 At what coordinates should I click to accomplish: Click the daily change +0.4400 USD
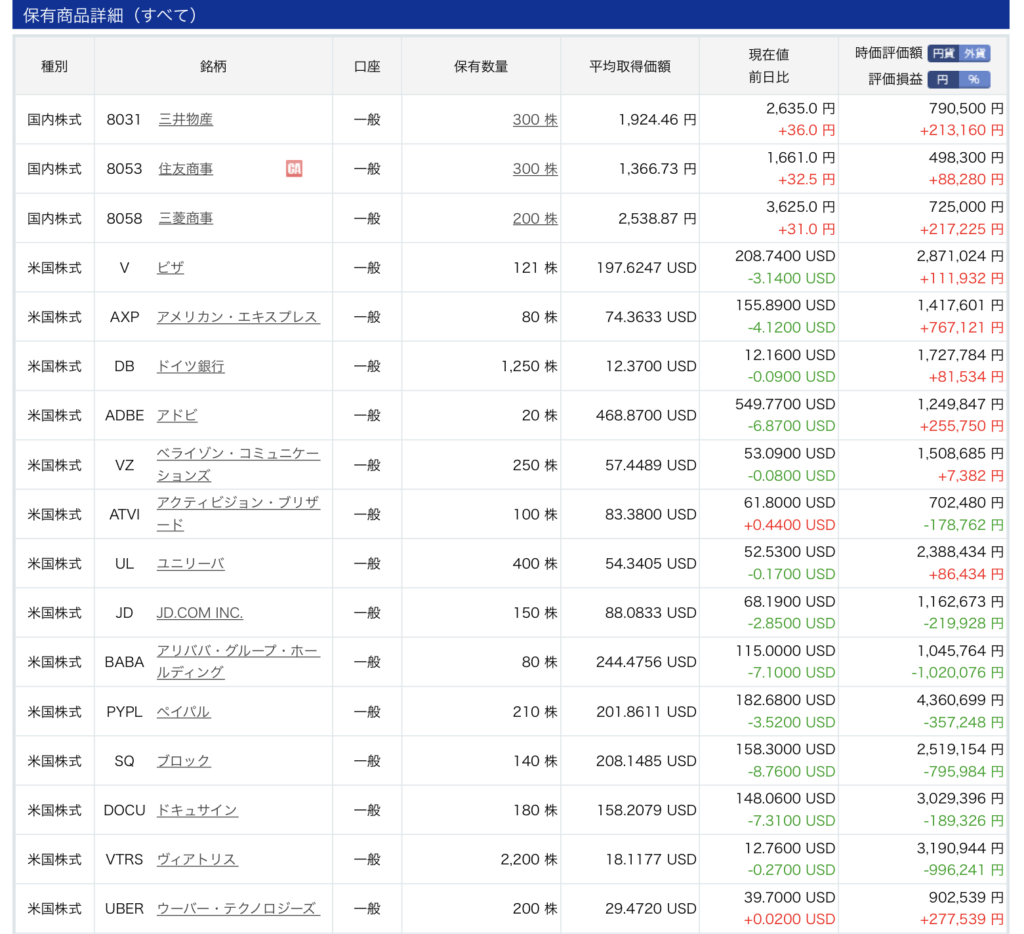(790, 525)
